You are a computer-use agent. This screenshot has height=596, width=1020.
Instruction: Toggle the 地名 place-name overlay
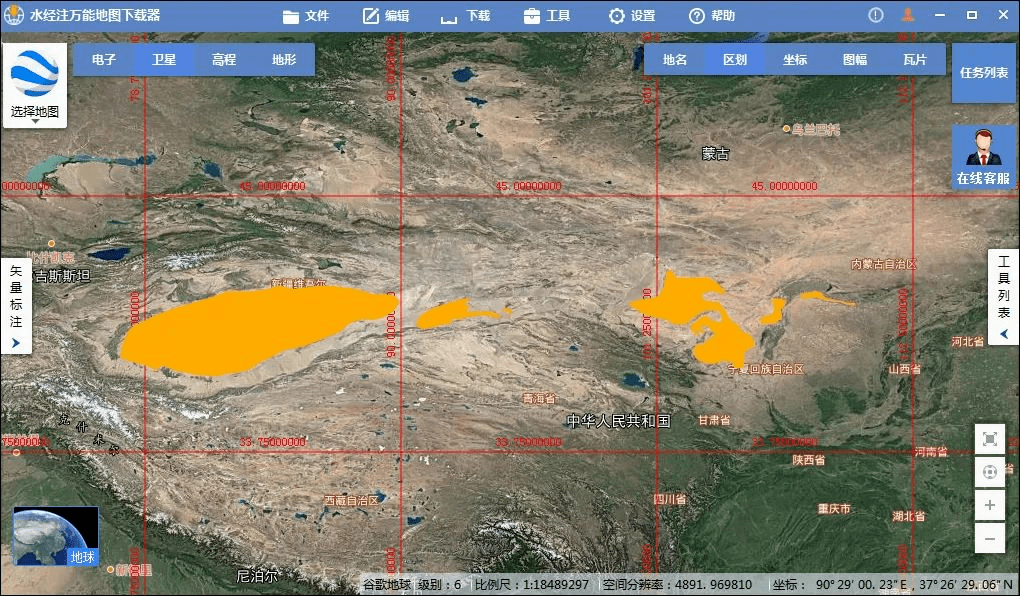[675, 60]
